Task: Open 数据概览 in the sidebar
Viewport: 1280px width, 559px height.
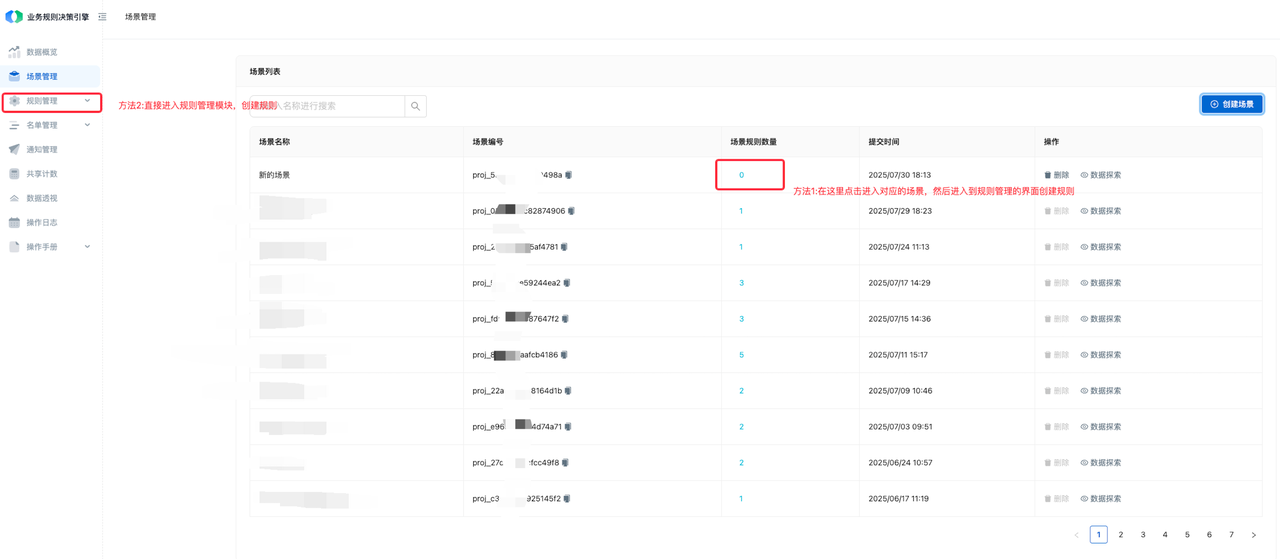Action: click(41, 52)
